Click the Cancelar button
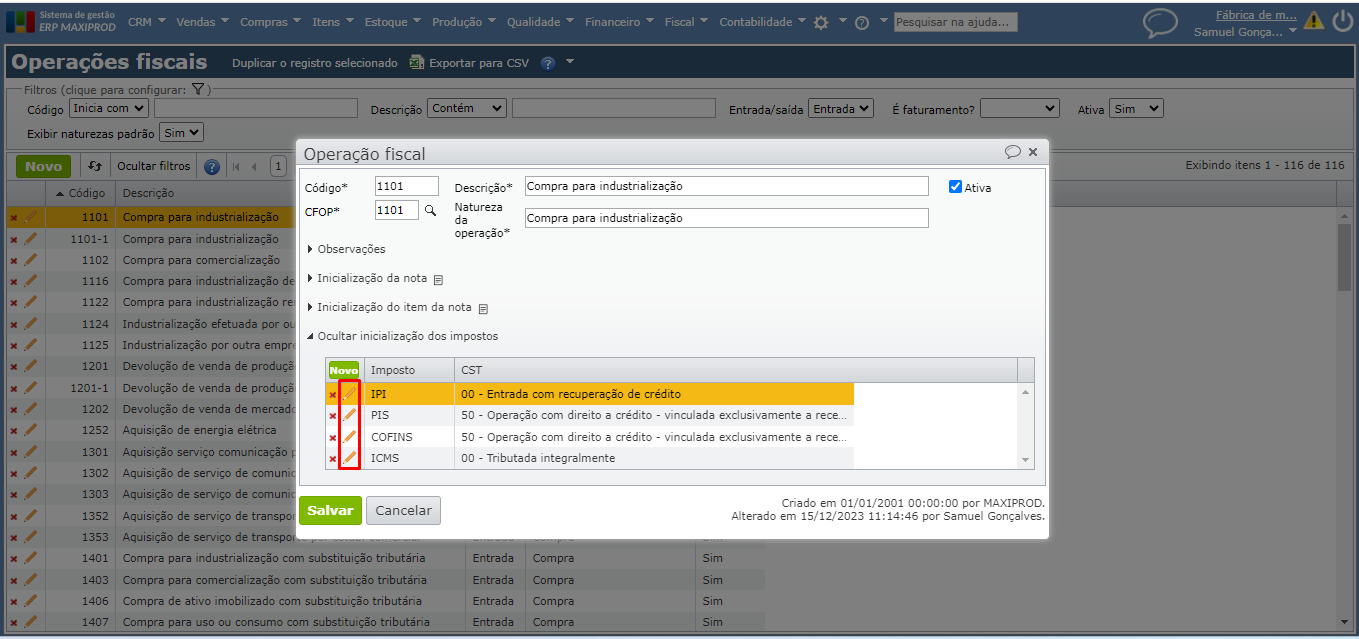The image size is (1359, 639). [x=403, y=510]
